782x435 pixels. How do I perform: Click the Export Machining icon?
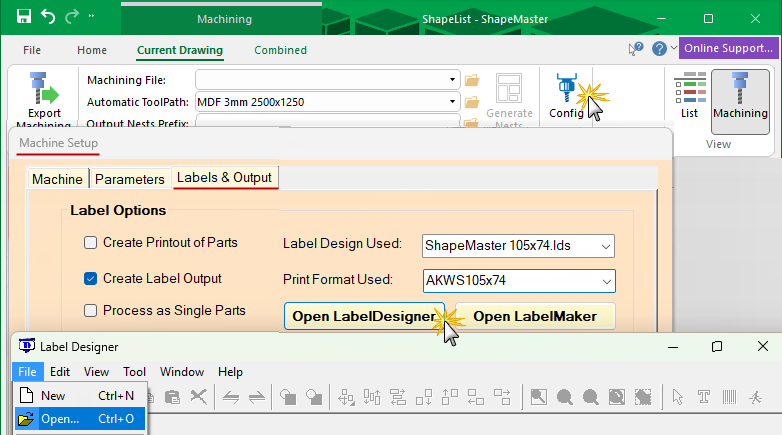coord(37,96)
